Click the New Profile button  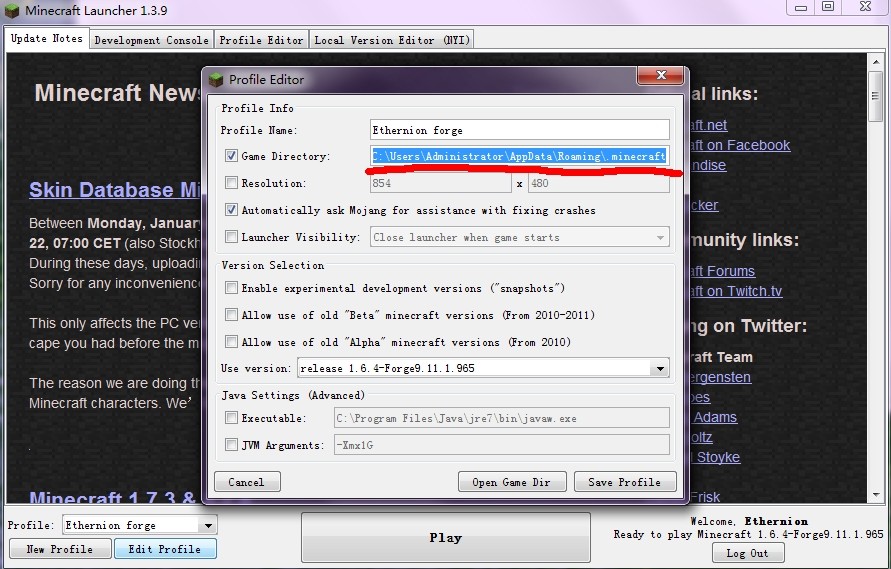[x=60, y=549]
